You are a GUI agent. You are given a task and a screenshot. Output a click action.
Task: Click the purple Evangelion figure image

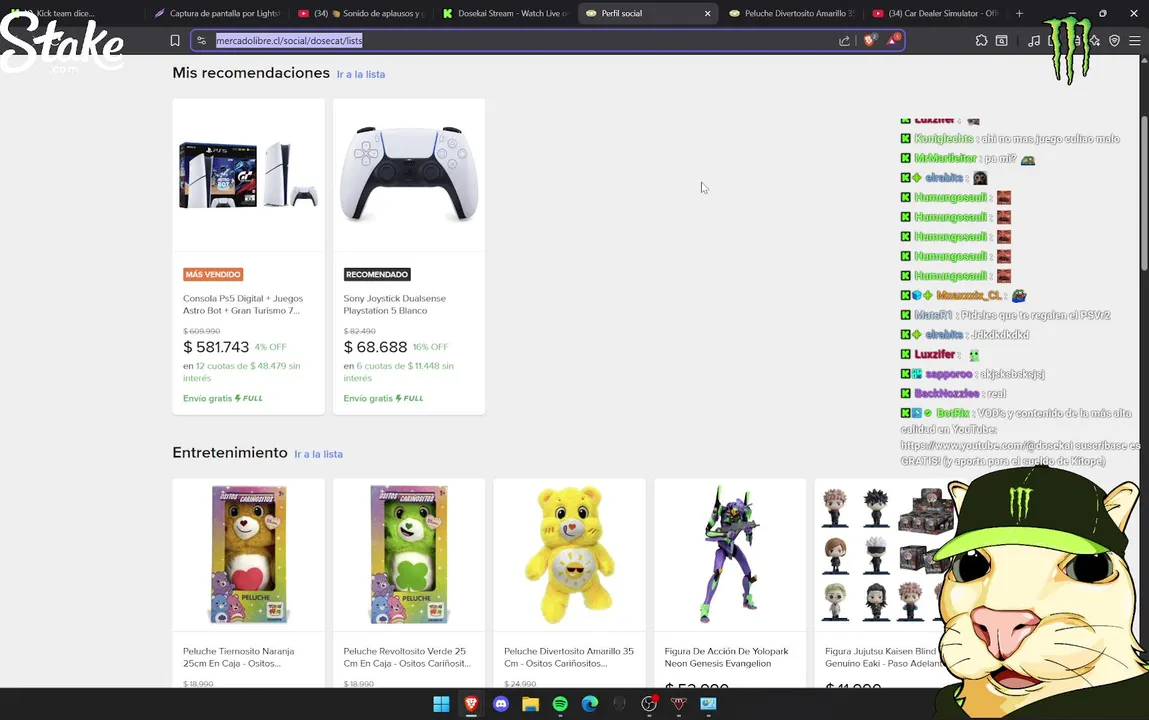pos(728,554)
